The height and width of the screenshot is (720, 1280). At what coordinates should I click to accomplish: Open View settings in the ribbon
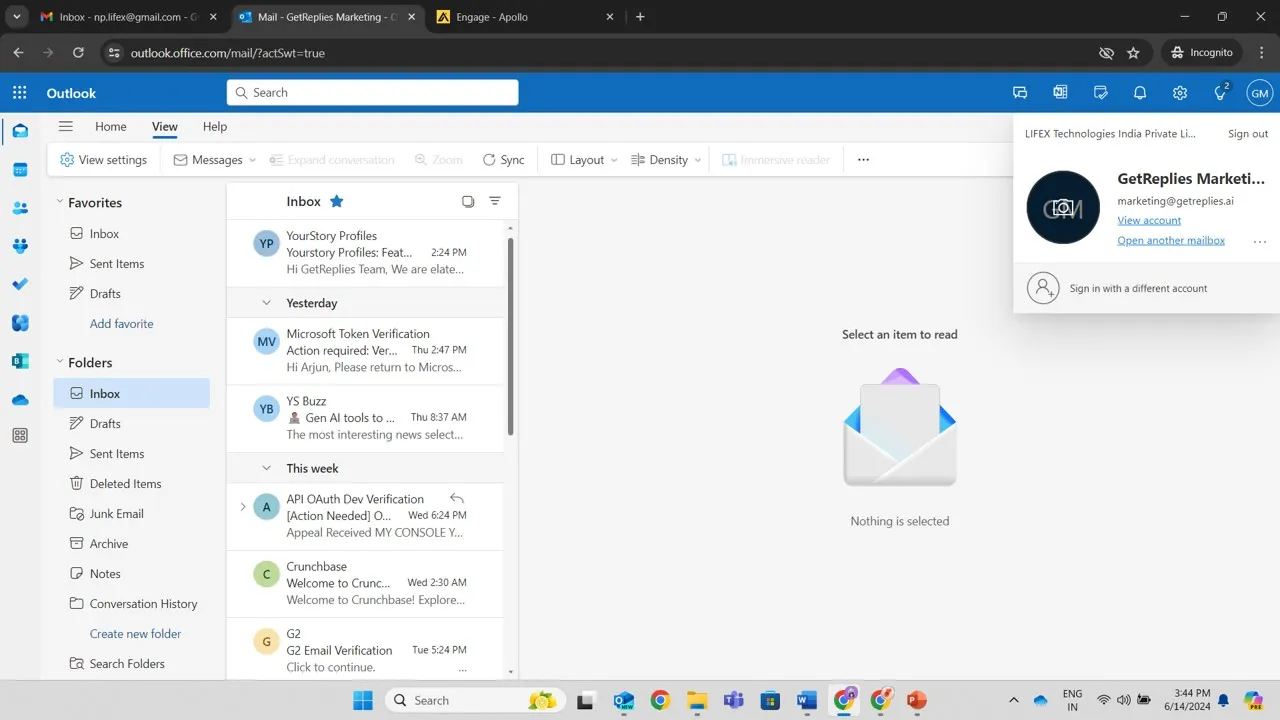point(103,160)
